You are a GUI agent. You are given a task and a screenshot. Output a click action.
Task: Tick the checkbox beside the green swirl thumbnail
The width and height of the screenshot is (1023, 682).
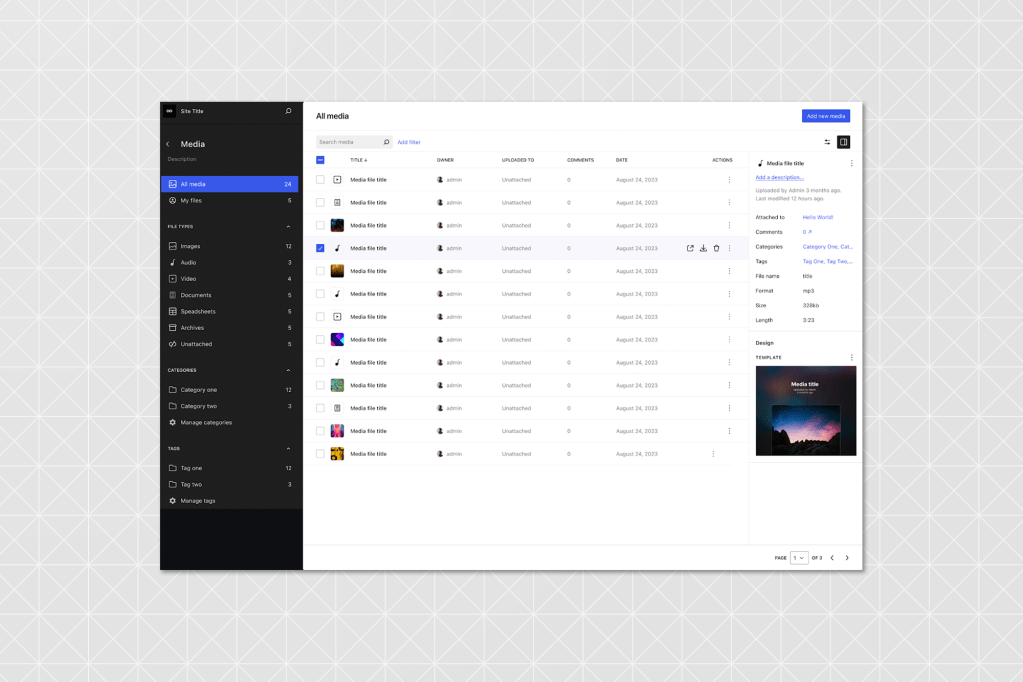tap(320, 385)
